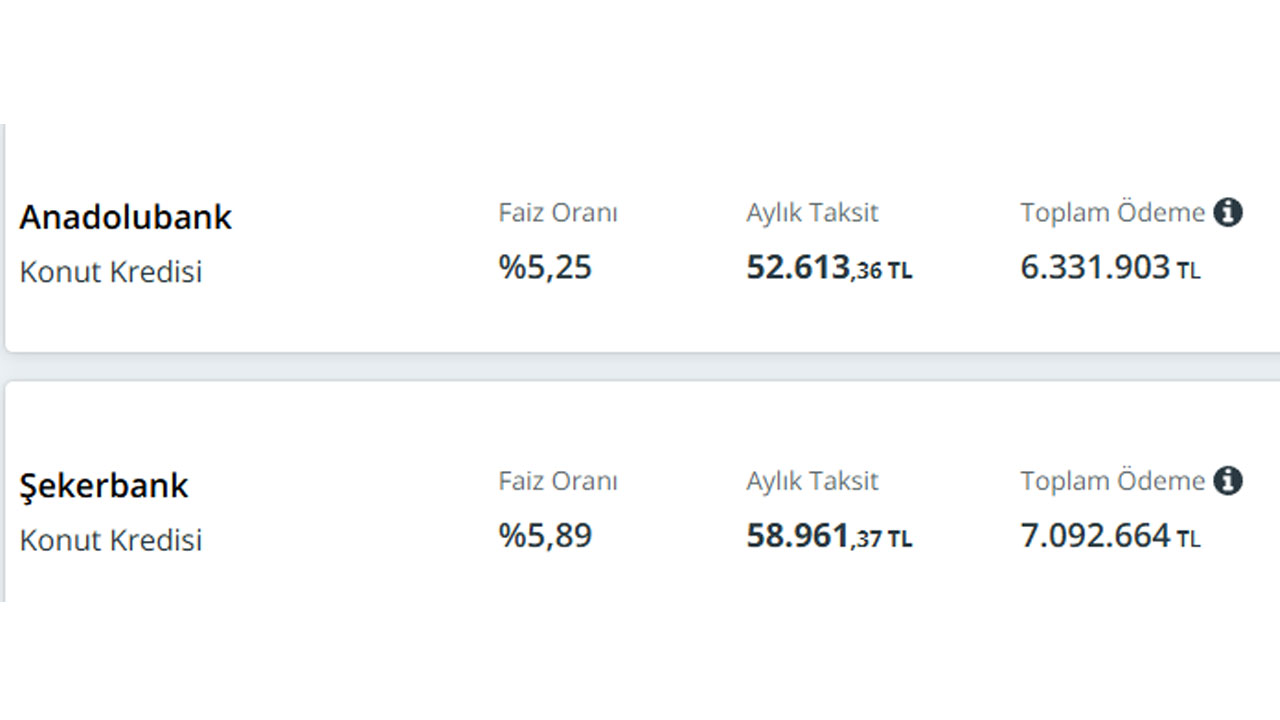
Task: Click Faiz Oranı label in Anadolubank card
Action: [x=558, y=213]
